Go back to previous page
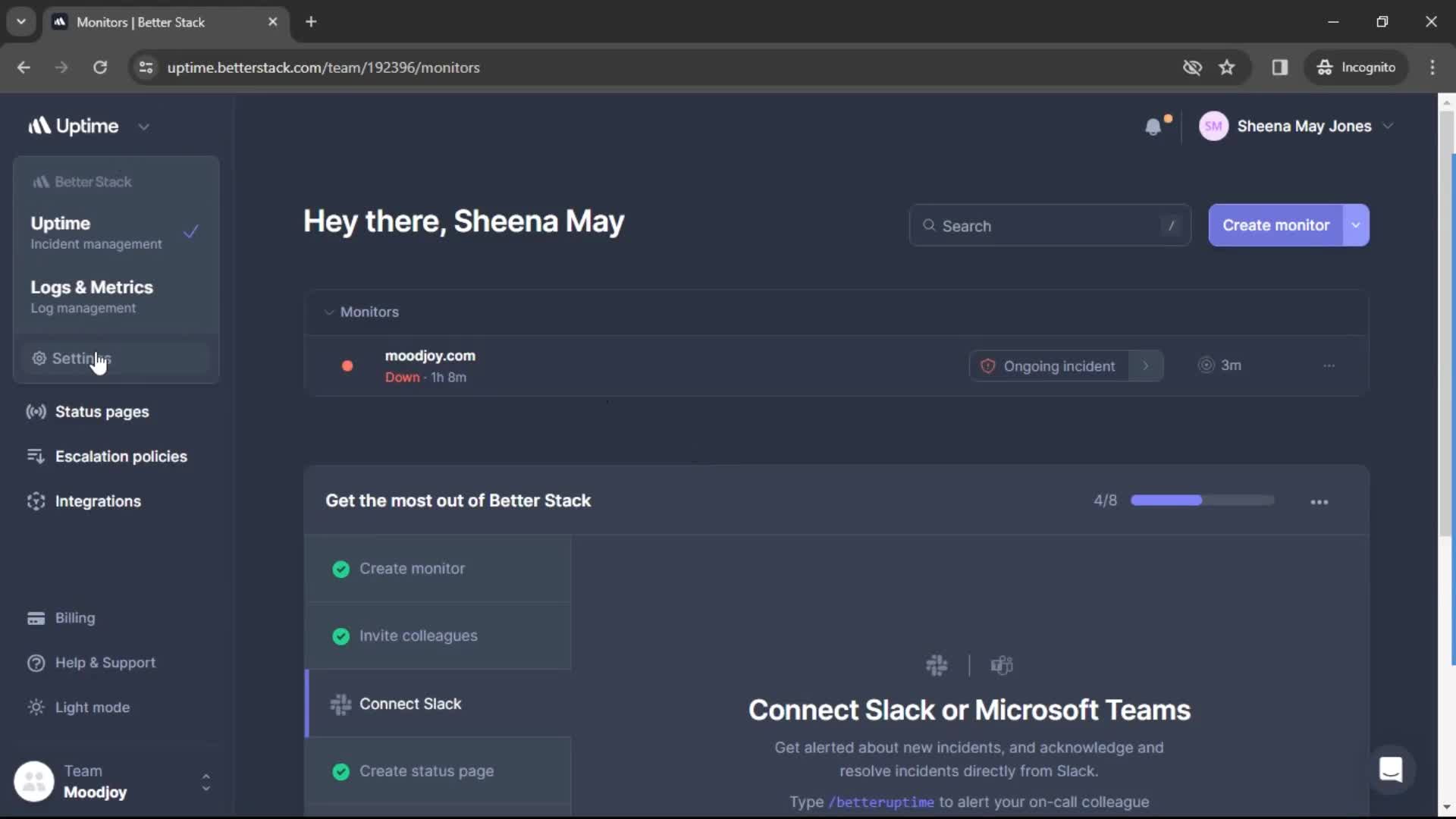Screen dimensions: 1456x819 tap(24, 67)
